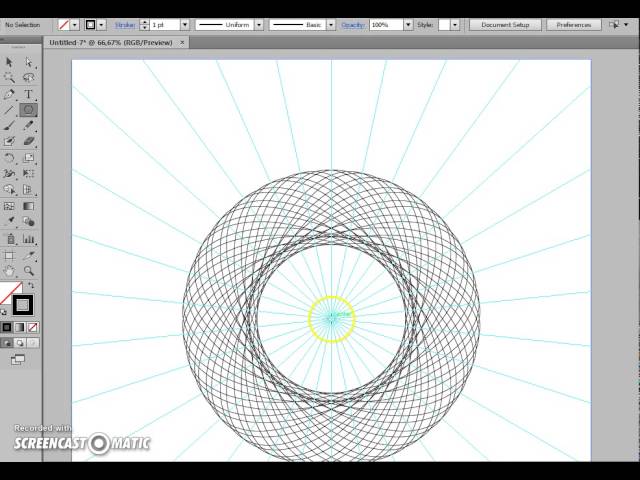Click the stroke weight stepper arrows
640x480 pixels.
tap(144, 25)
